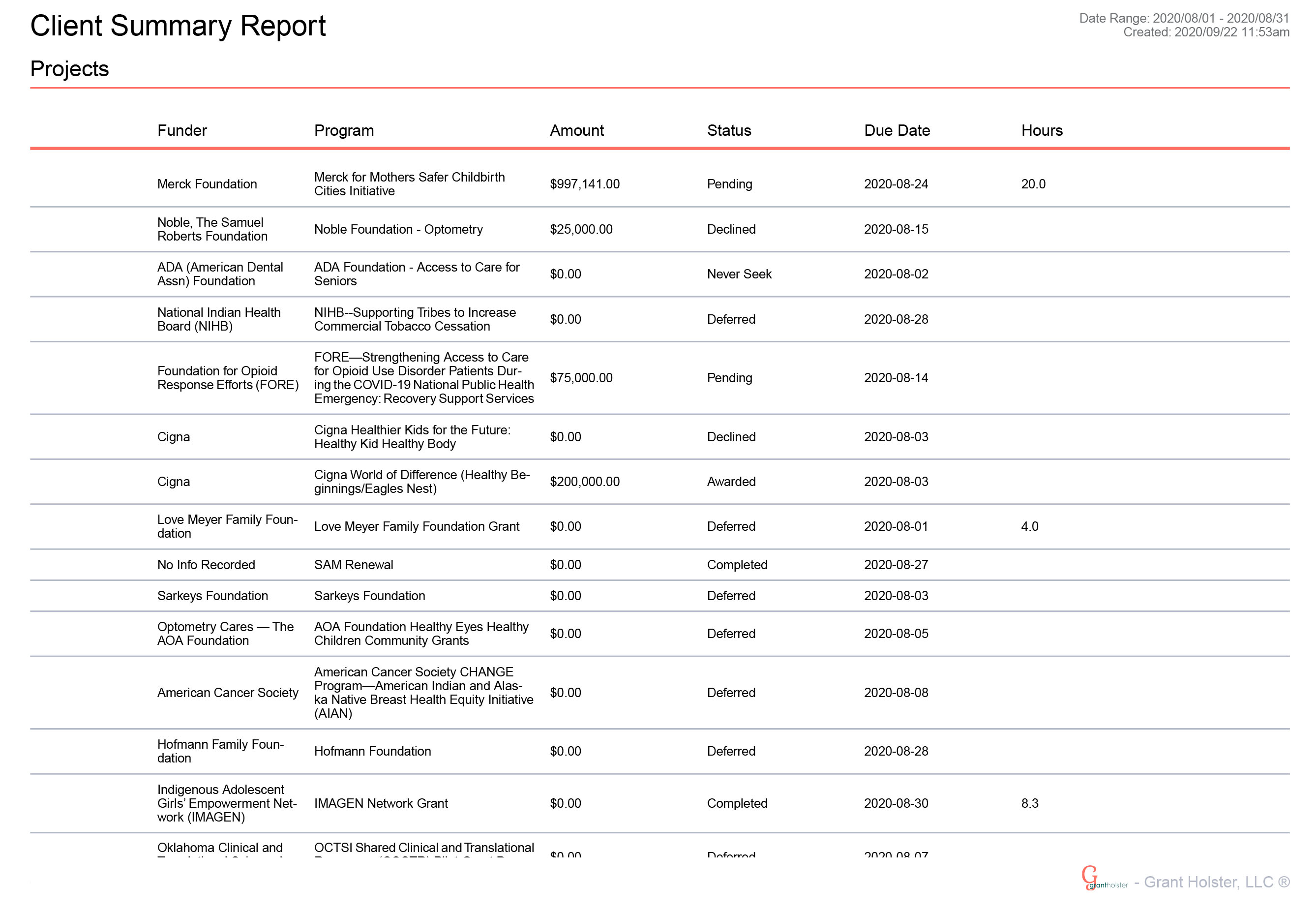
Task: Click the Funder column header
Action: click(x=182, y=130)
